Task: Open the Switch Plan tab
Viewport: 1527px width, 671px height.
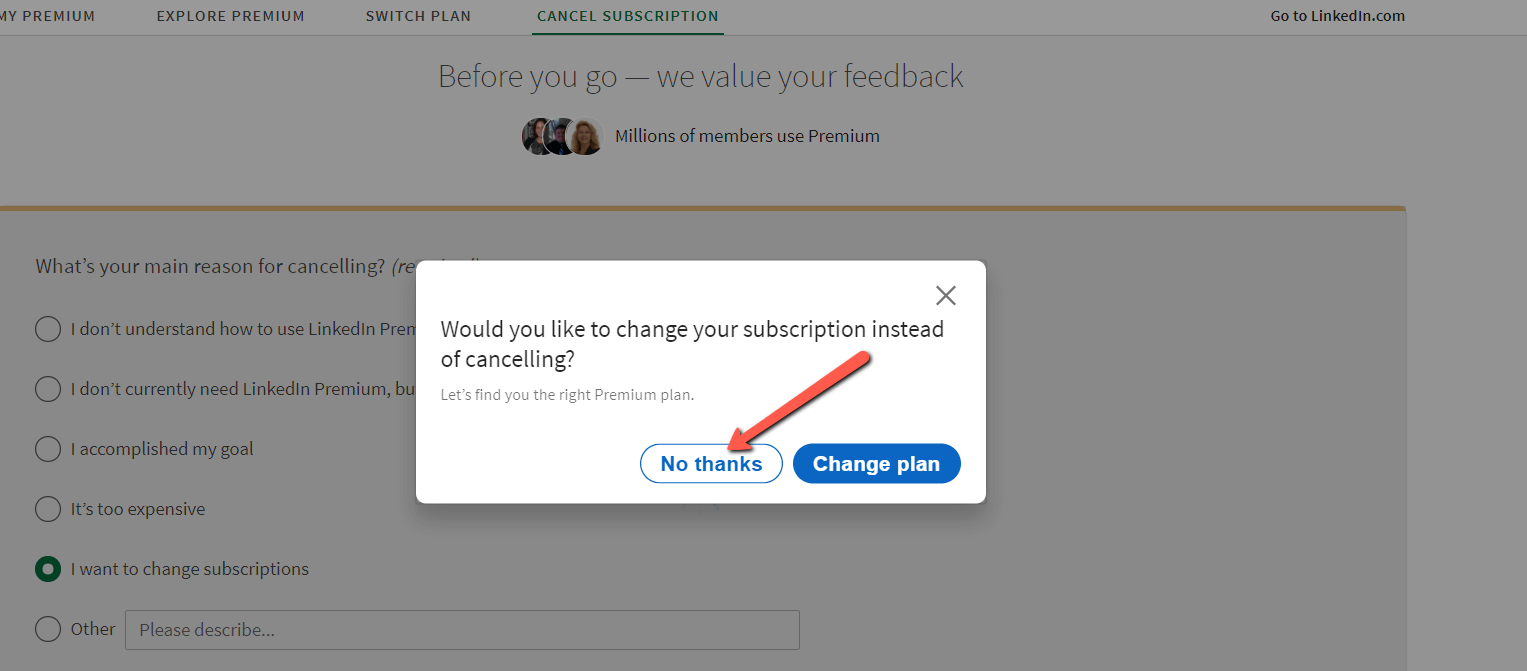Action: (x=418, y=16)
